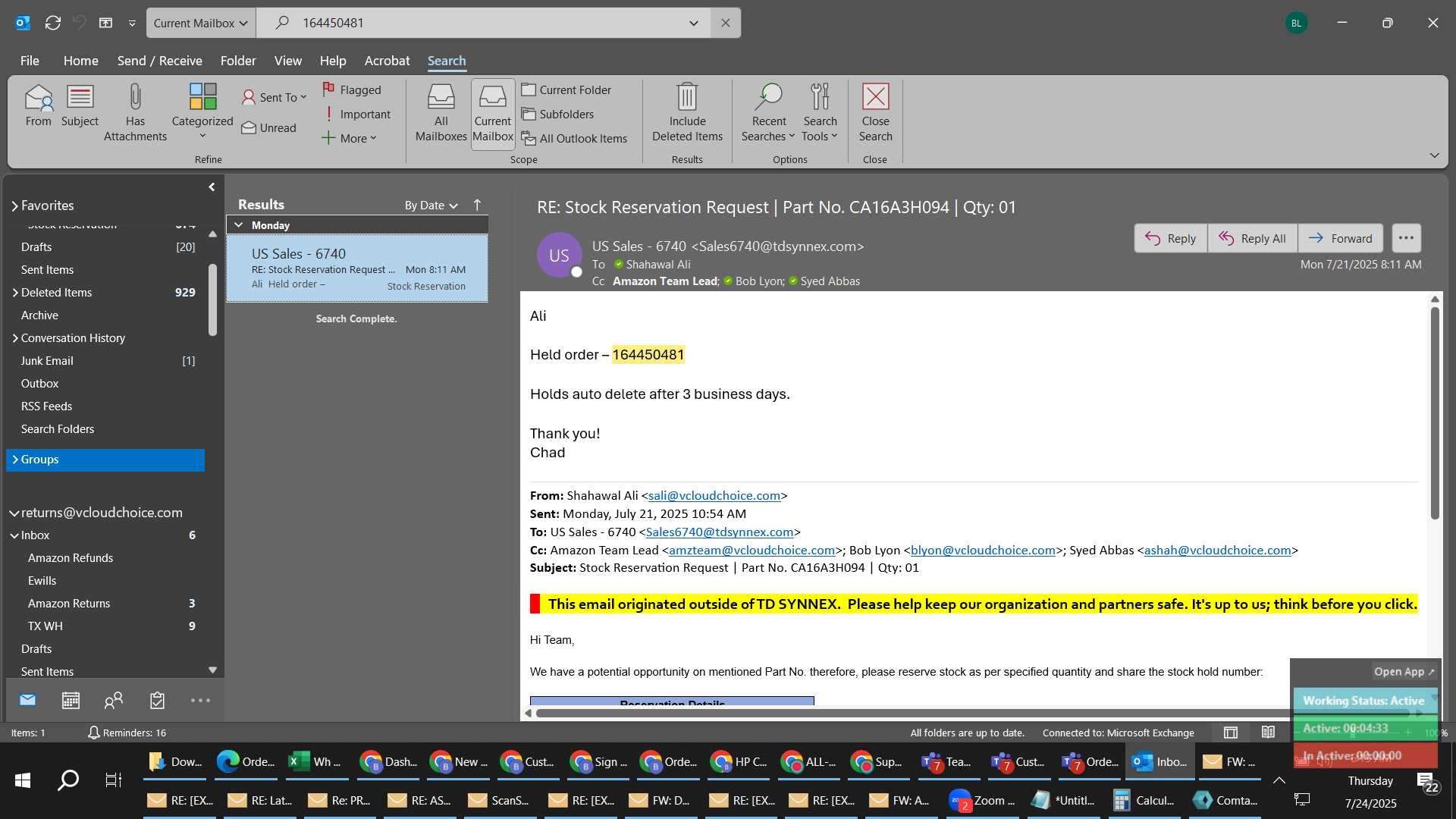Image resolution: width=1456 pixels, height=819 pixels.
Task: Open navigation more options ellipsis
Action: (200, 700)
